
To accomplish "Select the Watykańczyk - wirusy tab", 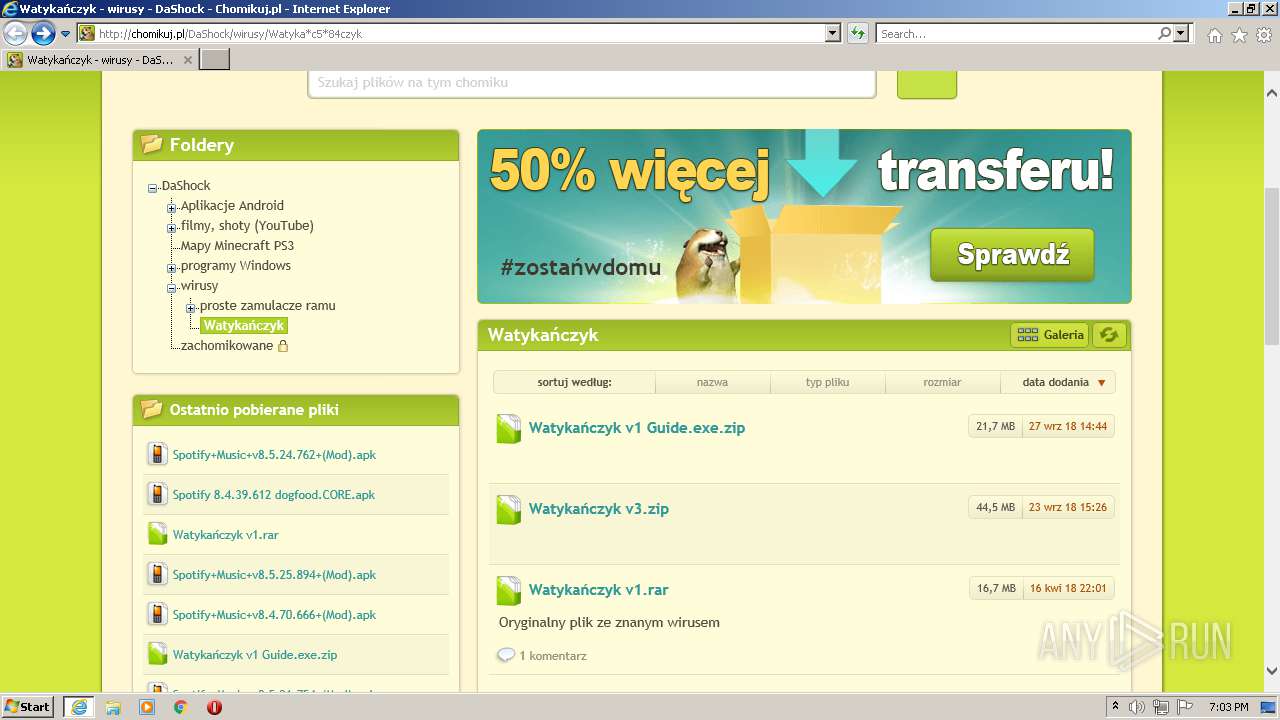I will click(x=99, y=60).
